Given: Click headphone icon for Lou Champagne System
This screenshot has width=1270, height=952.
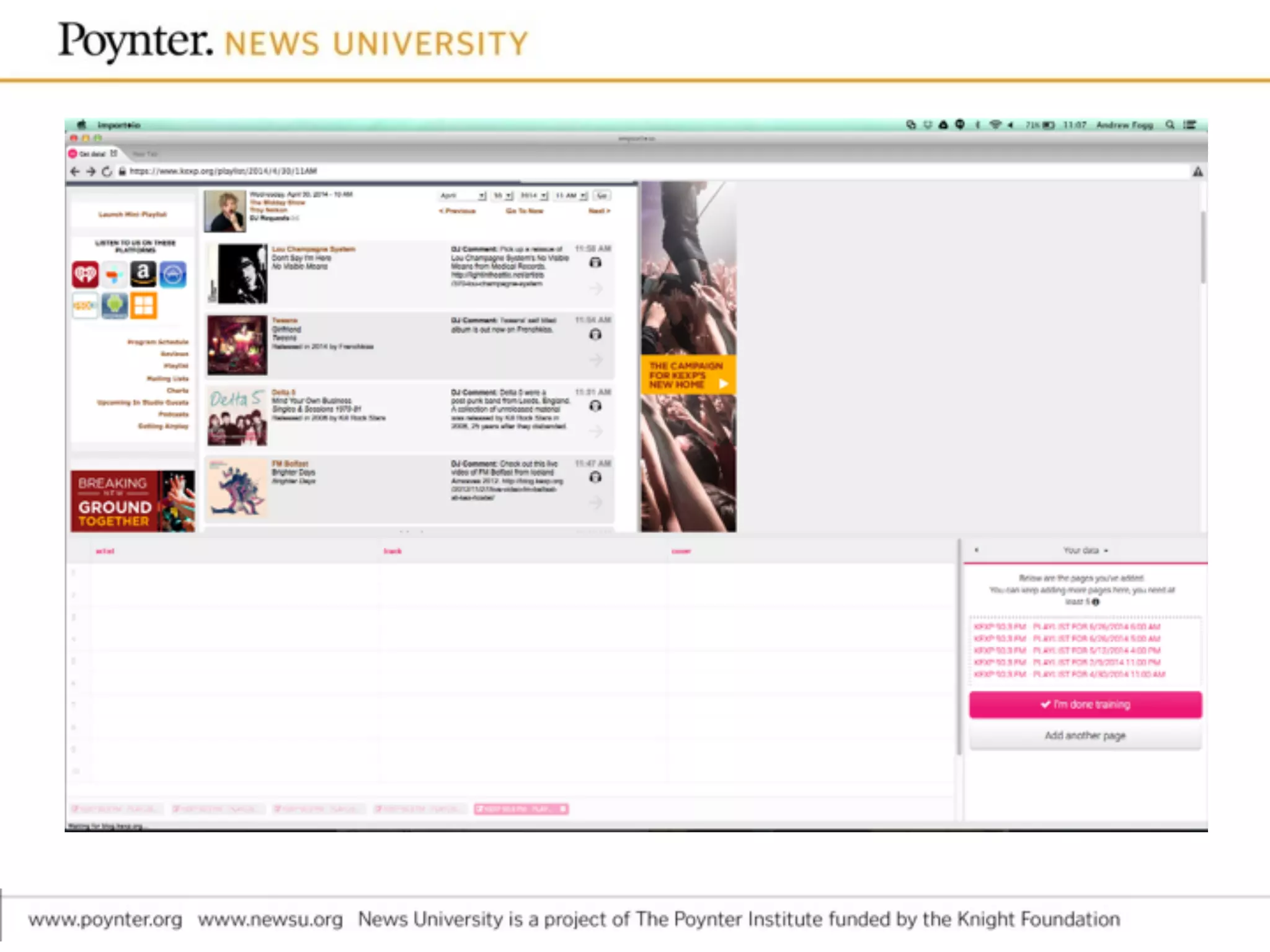Looking at the screenshot, I should click(x=595, y=263).
